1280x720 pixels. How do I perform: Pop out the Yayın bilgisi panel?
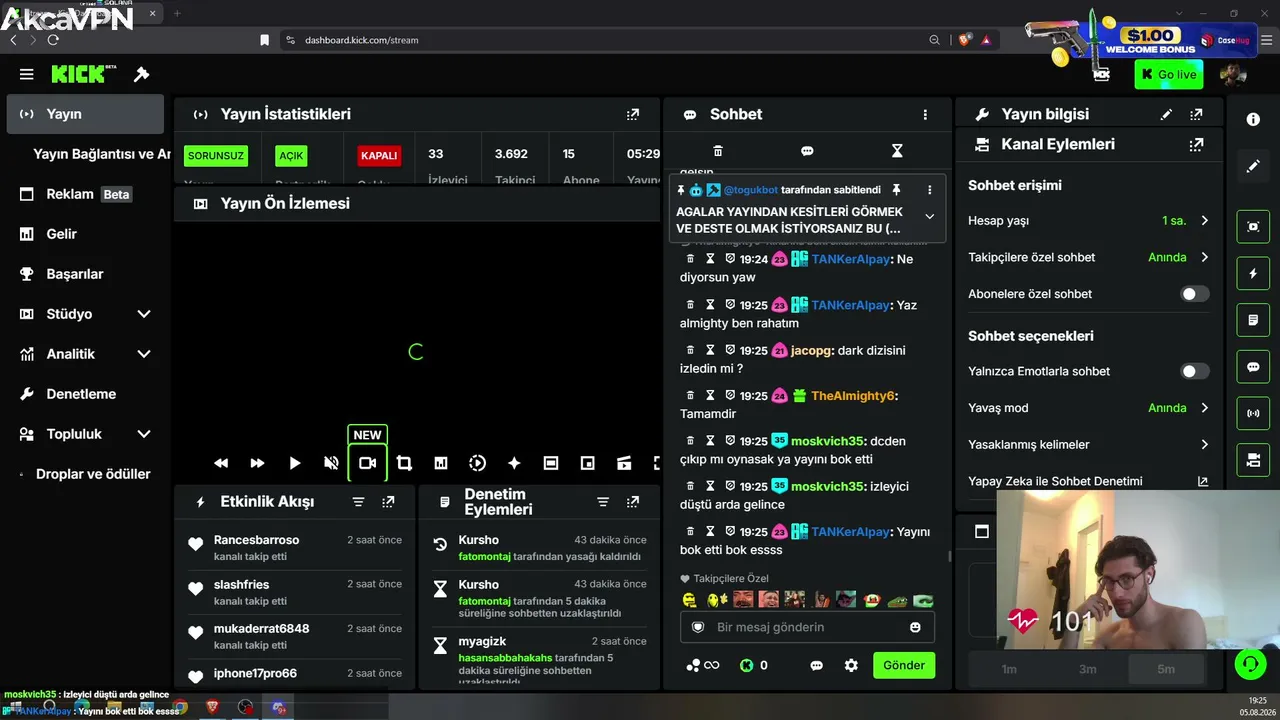click(1196, 115)
